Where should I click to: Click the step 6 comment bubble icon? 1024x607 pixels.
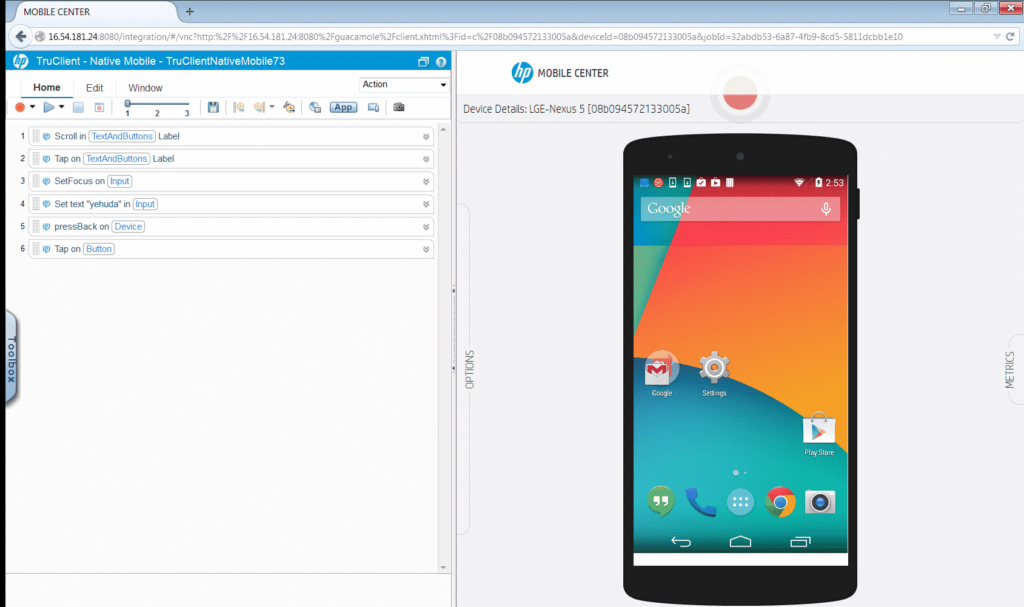click(x=46, y=249)
